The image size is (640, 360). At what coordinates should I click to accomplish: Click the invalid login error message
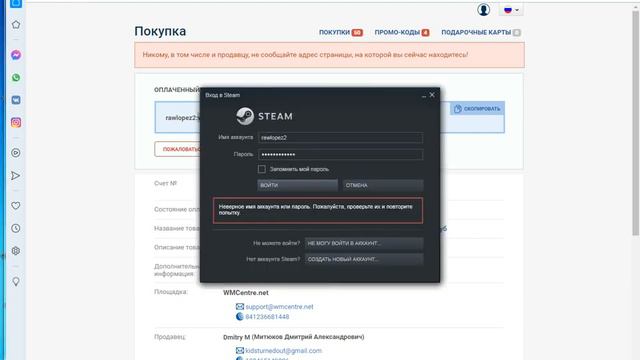click(318, 211)
